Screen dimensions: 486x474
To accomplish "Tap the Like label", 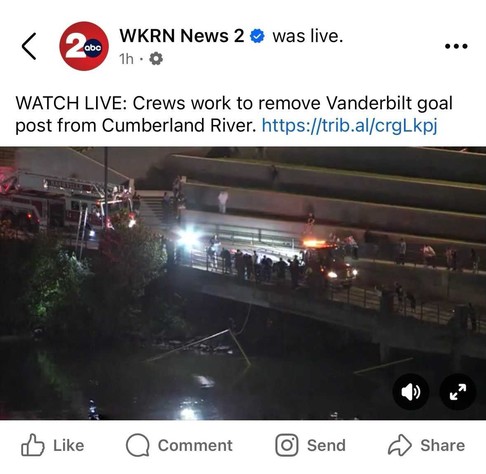I will [69, 445].
